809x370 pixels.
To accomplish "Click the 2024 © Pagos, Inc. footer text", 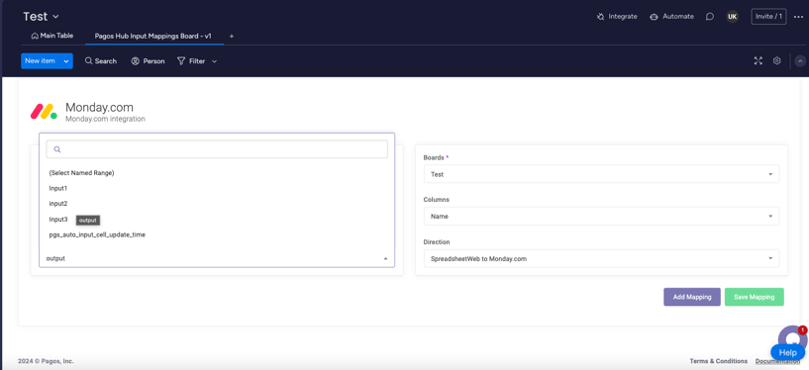I will click(x=46, y=361).
